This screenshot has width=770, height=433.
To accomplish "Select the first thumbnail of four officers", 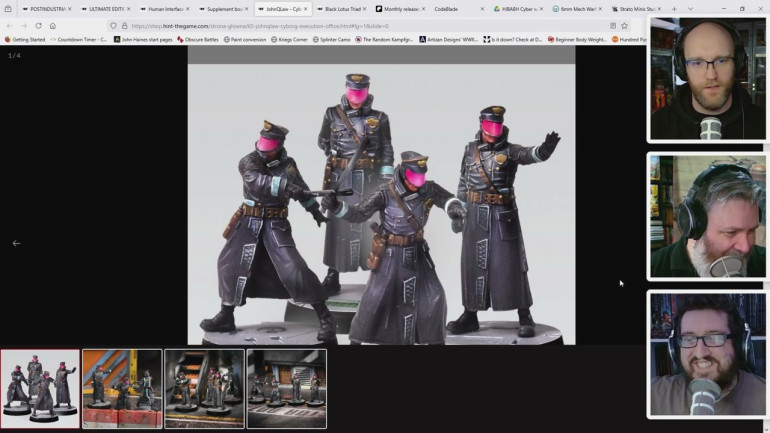I will point(40,388).
